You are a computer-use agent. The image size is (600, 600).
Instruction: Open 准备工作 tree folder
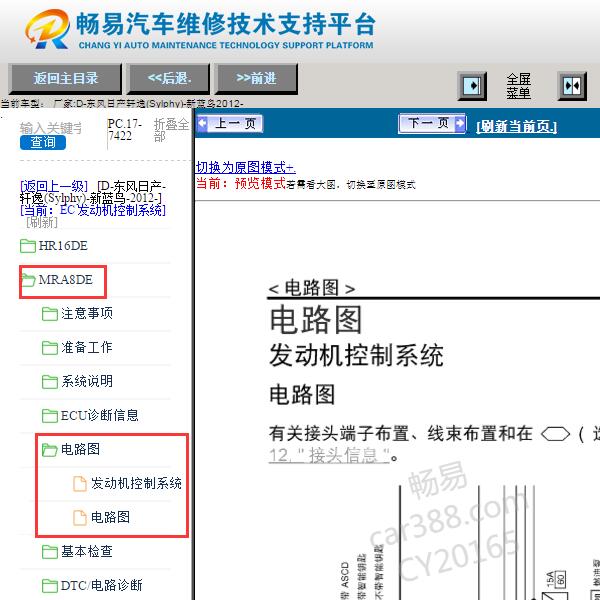coord(87,347)
